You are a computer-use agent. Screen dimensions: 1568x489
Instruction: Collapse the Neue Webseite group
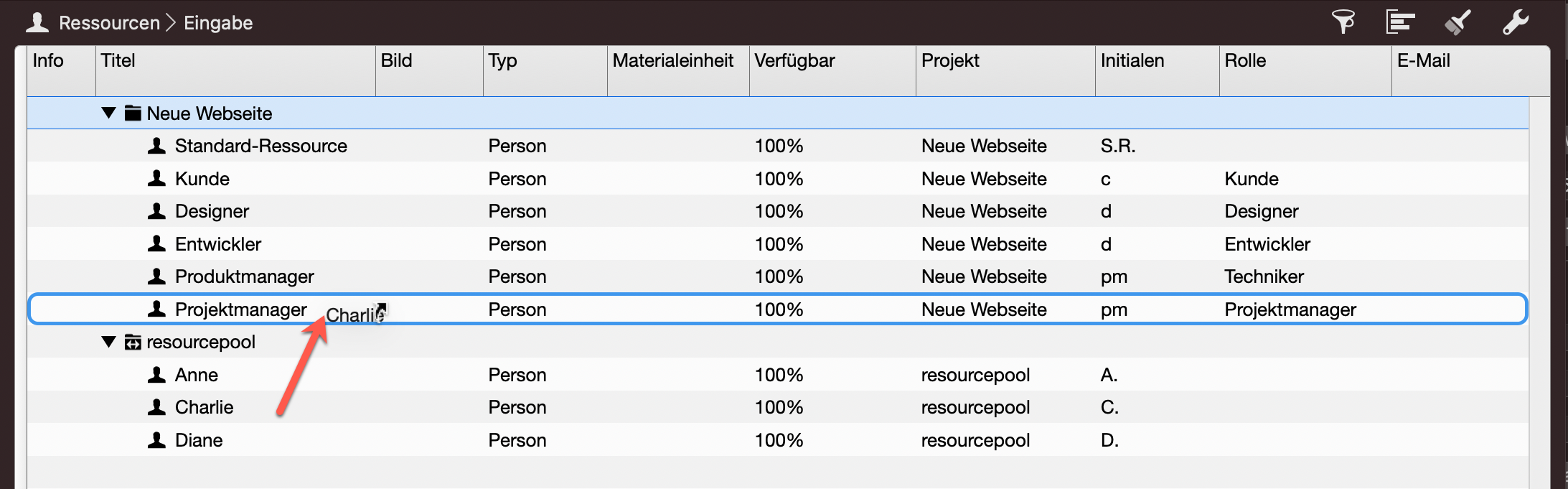(108, 113)
